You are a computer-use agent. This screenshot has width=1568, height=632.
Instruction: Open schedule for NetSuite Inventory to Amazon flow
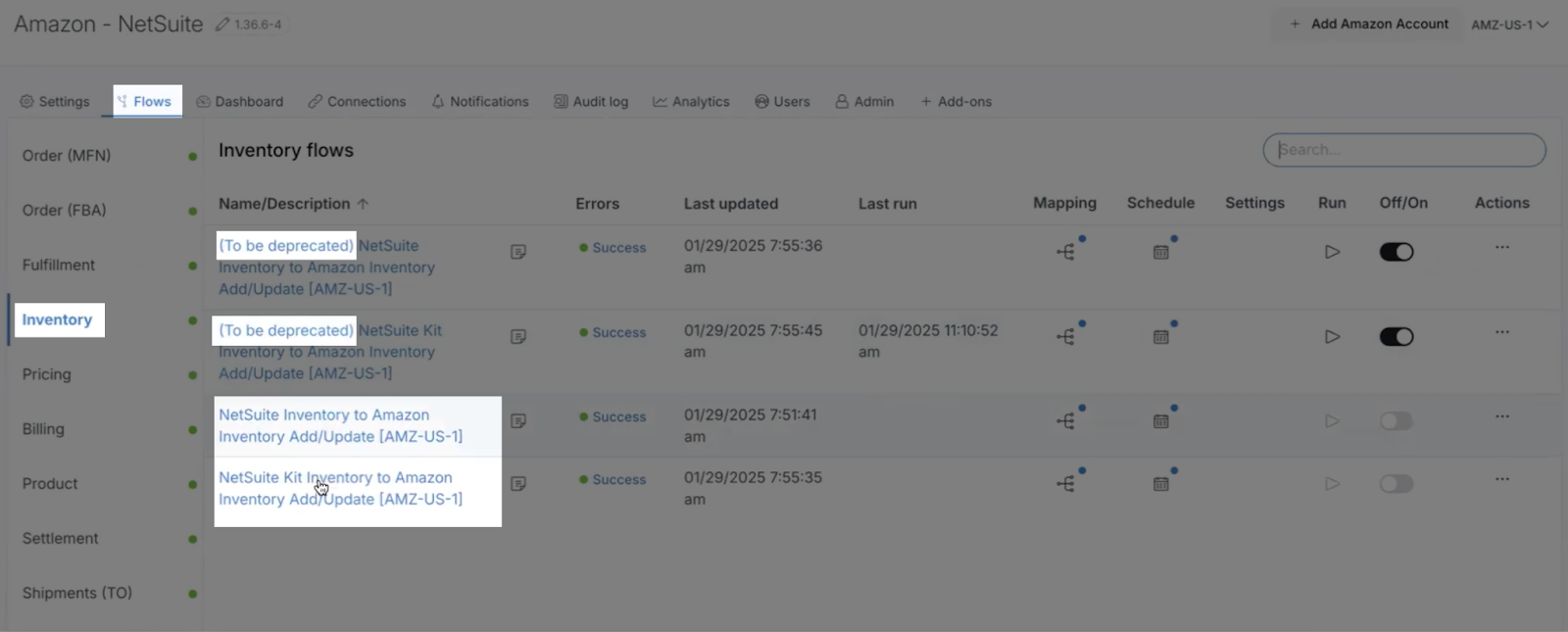click(1161, 420)
